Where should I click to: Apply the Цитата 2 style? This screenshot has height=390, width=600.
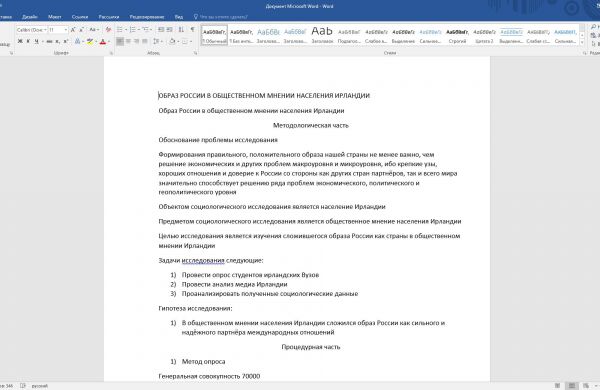[x=484, y=36]
